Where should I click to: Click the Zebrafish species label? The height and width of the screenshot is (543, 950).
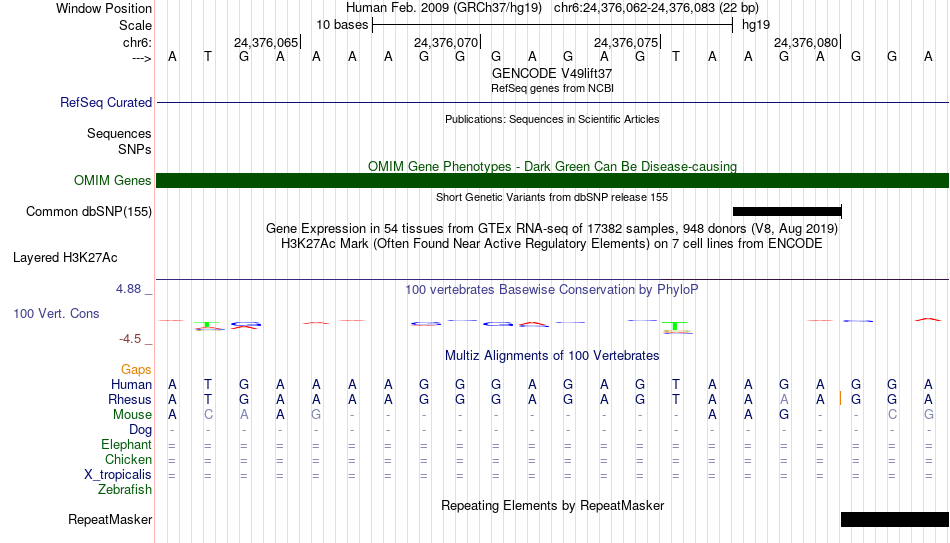tap(125, 490)
